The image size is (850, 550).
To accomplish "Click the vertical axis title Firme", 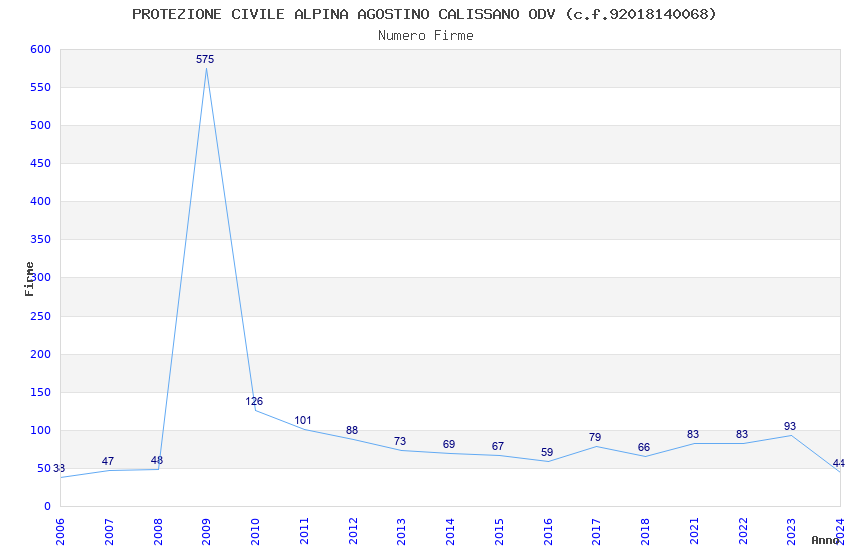I will click(x=29, y=279).
